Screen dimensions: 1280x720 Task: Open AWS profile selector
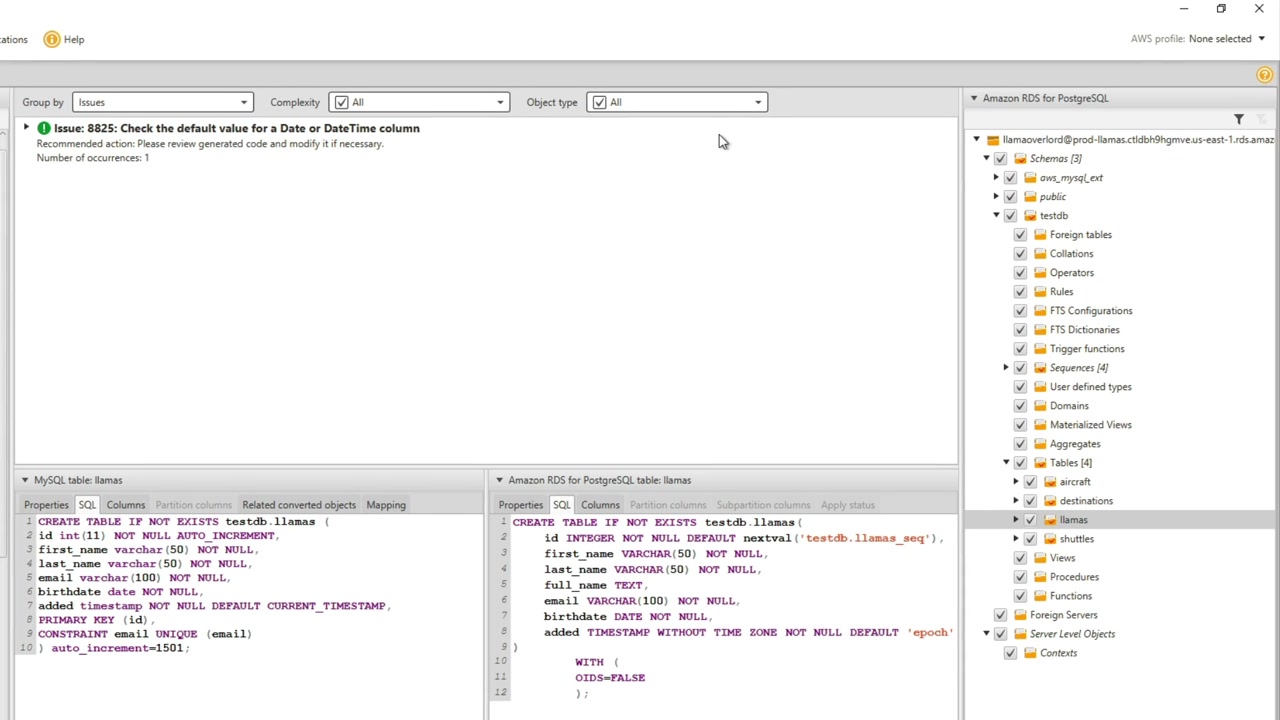tap(1226, 39)
